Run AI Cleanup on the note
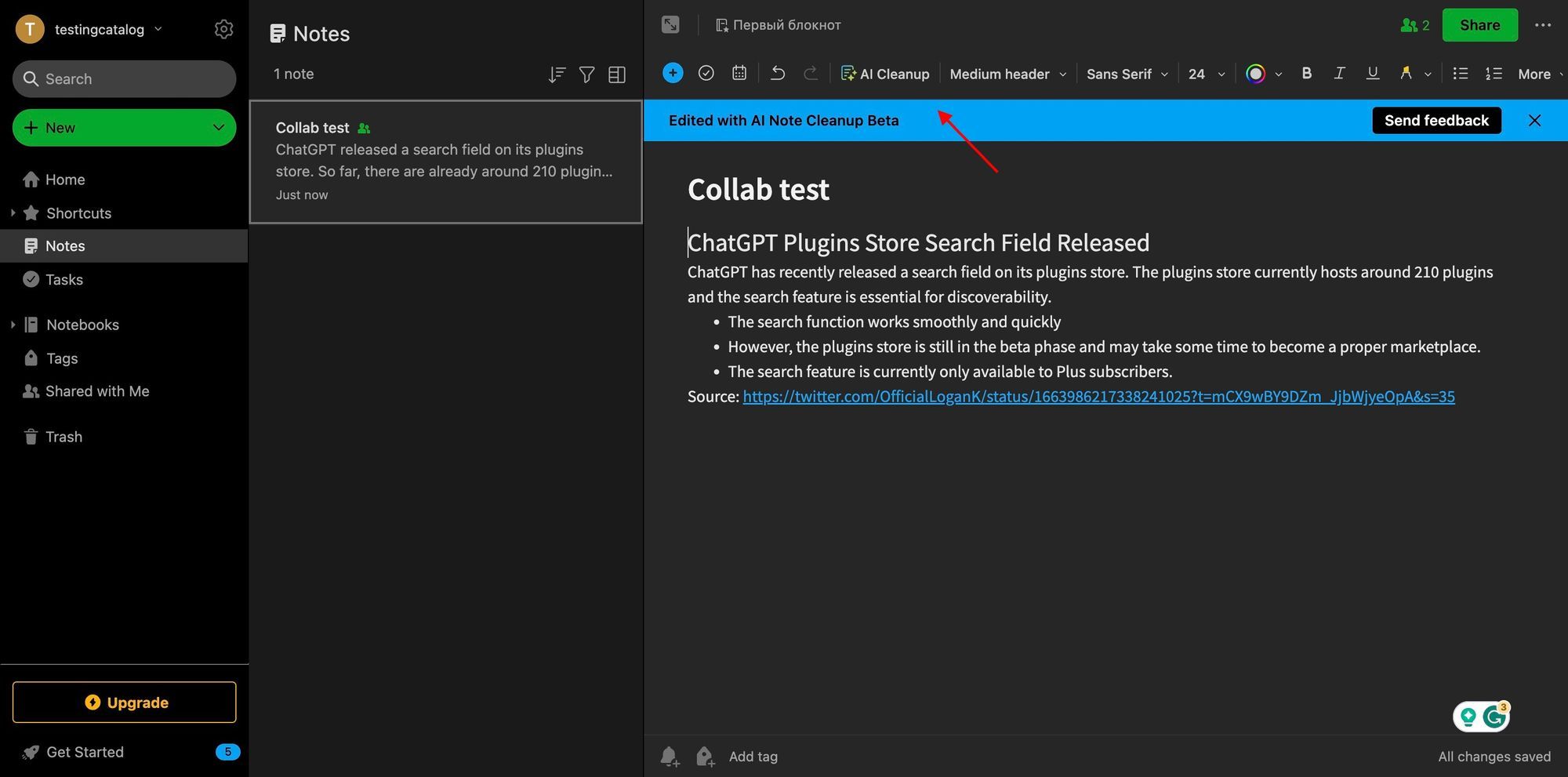The height and width of the screenshot is (777, 1568). click(885, 73)
